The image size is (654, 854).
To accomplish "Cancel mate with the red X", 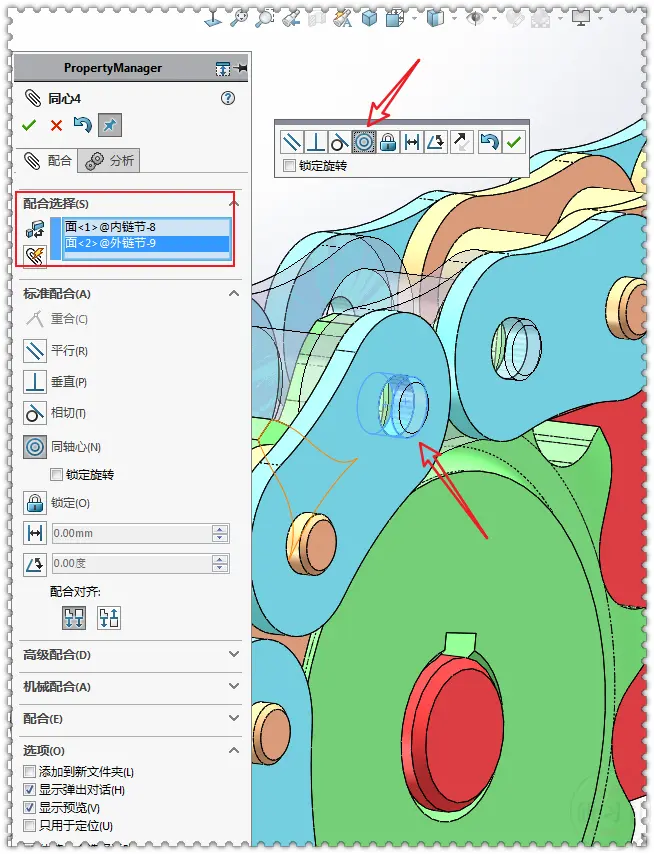I will coord(56,126).
